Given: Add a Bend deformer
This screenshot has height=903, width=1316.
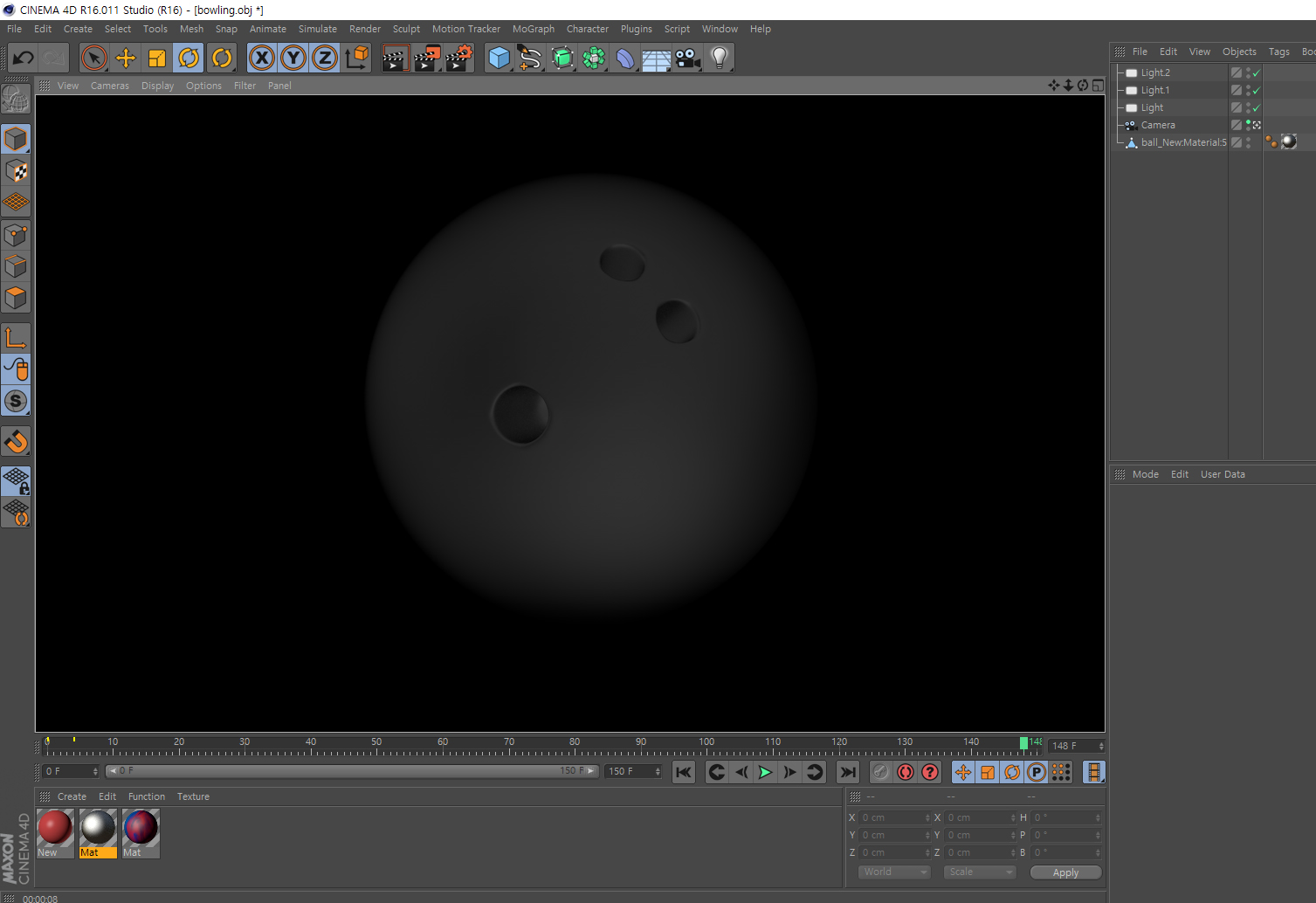Looking at the screenshot, I should point(625,59).
